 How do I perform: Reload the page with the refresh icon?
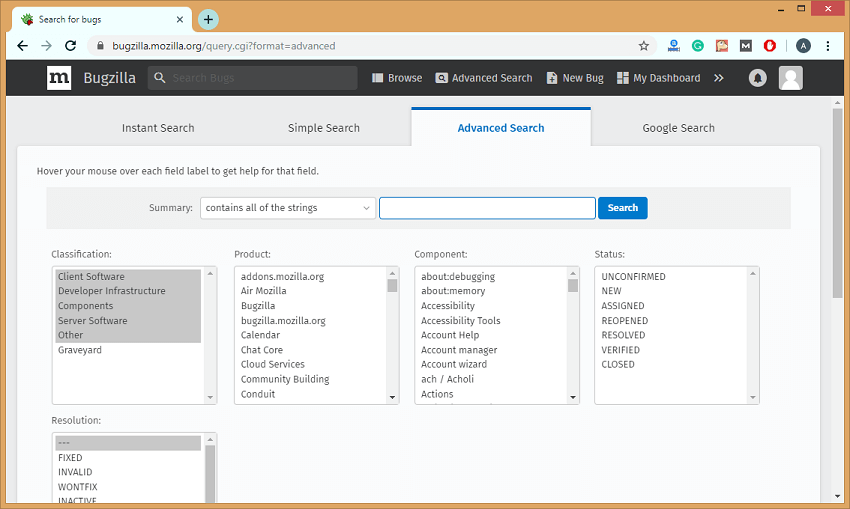coord(70,46)
